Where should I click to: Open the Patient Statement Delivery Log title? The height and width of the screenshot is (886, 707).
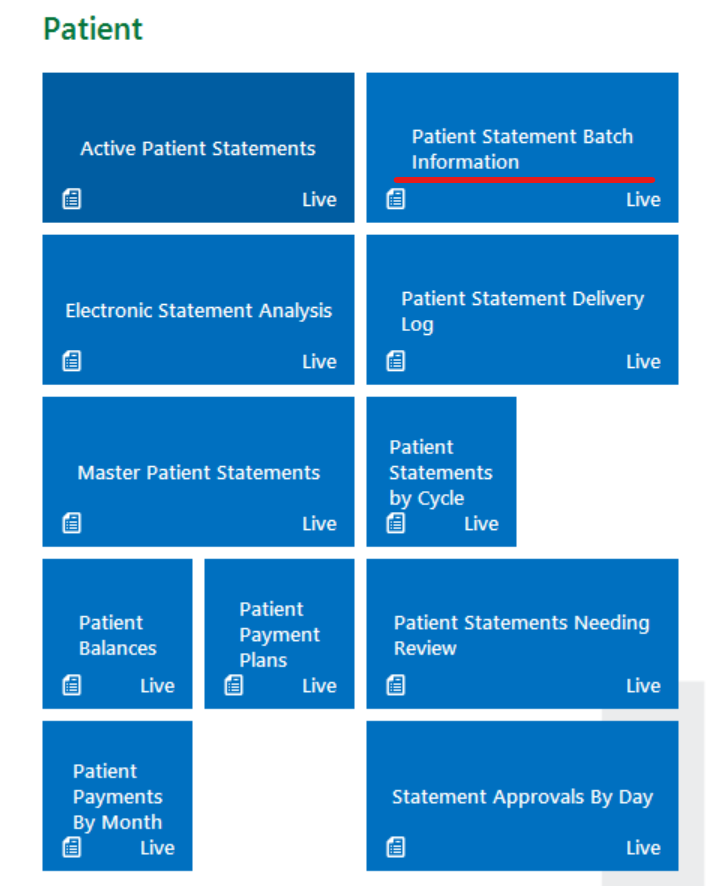522,311
